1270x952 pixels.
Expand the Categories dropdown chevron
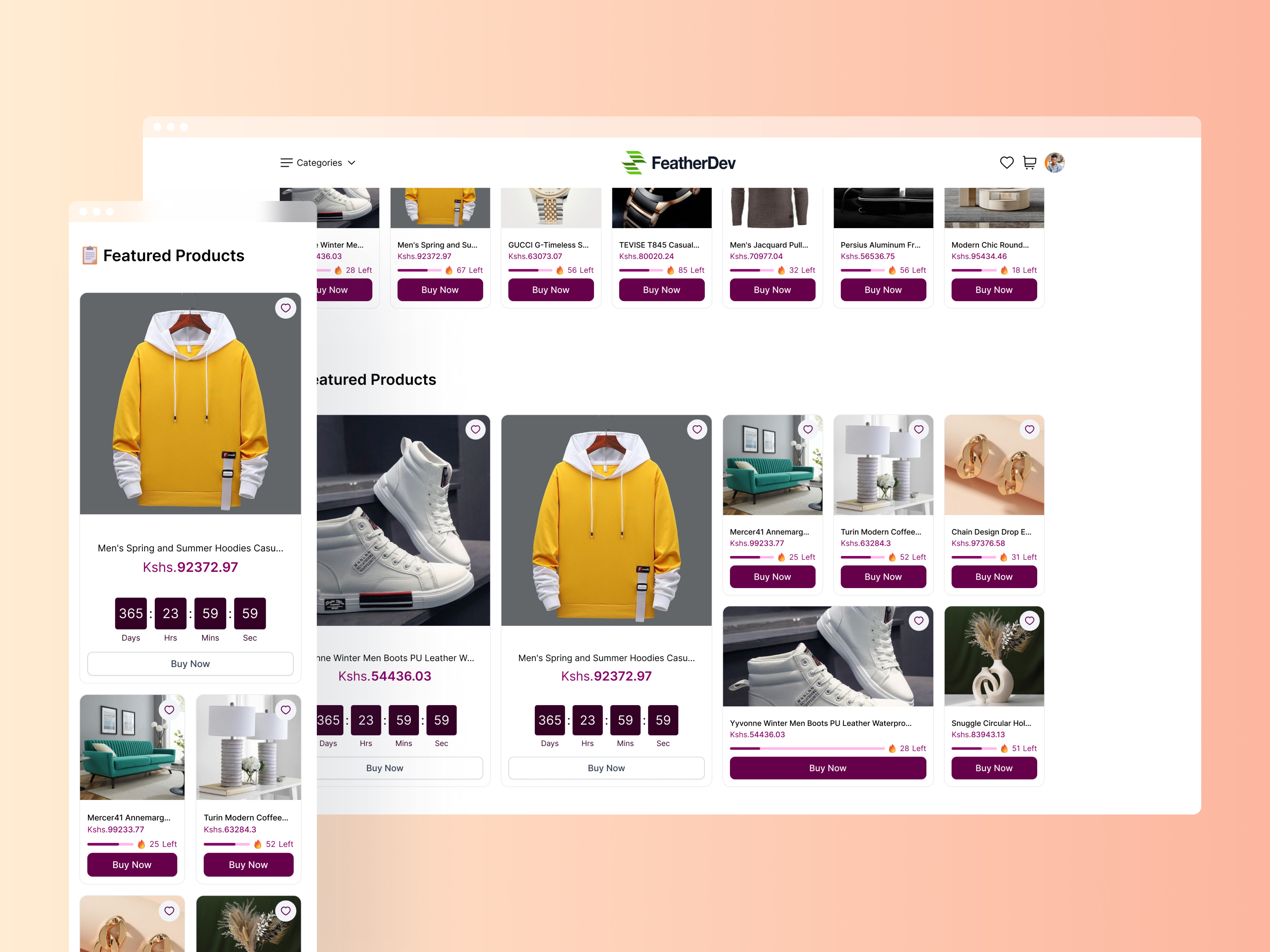[352, 163]
